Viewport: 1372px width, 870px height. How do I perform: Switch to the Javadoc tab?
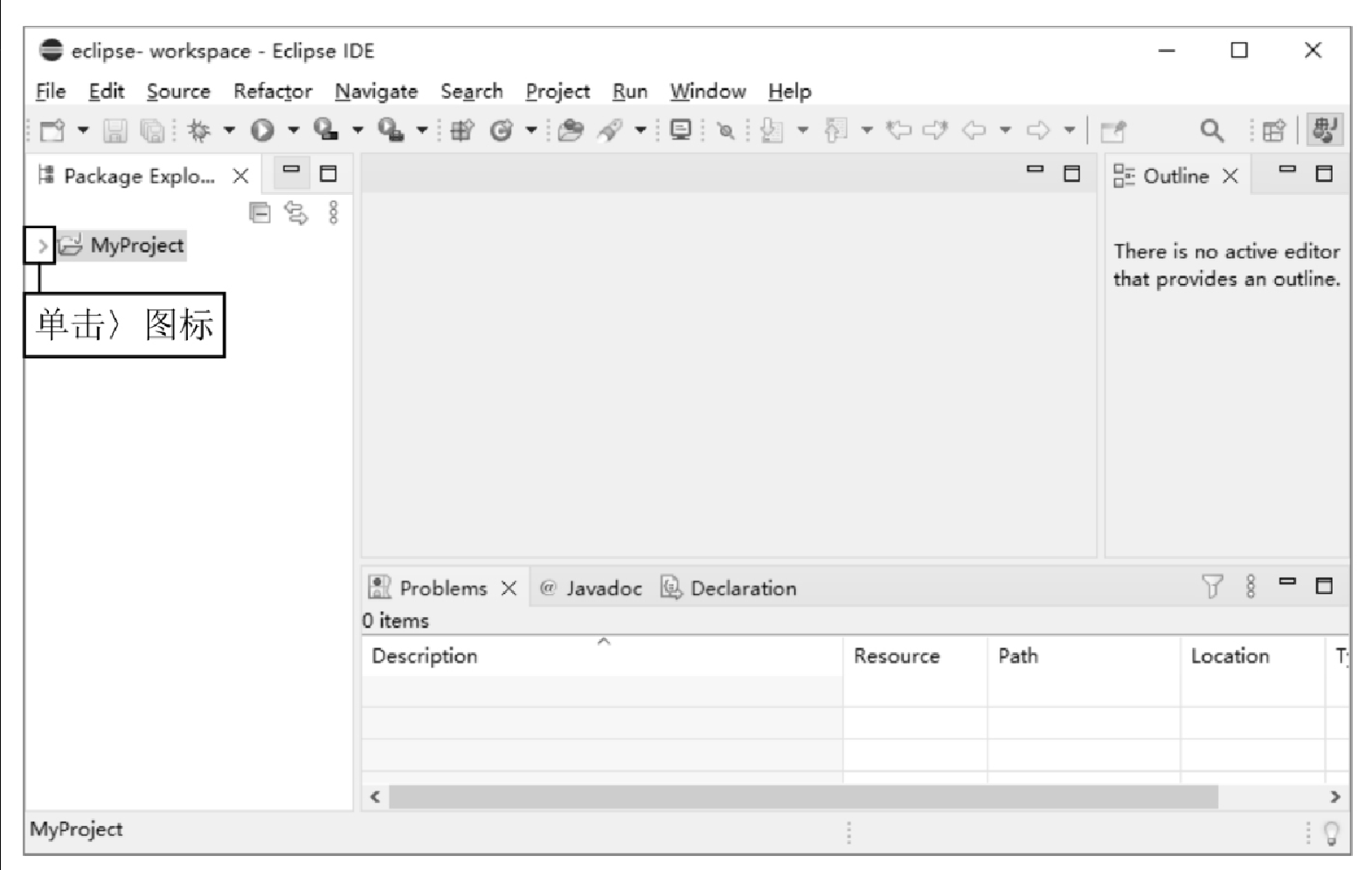592,588
